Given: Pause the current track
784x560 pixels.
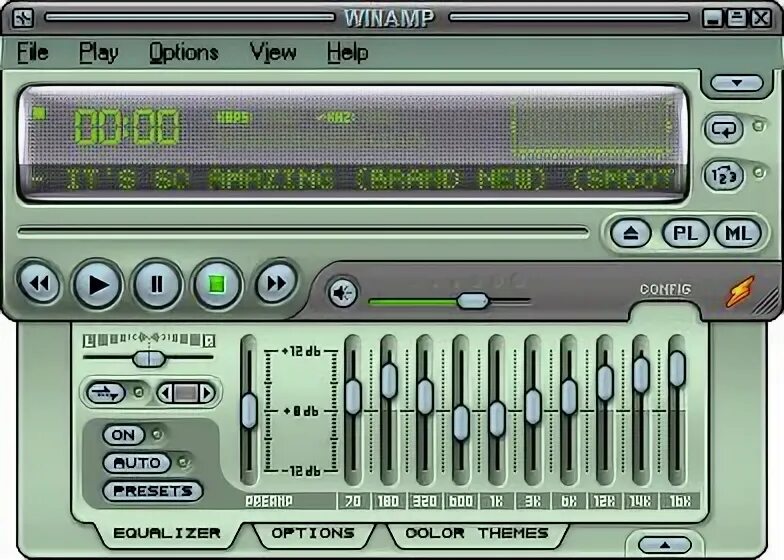Looking at the screenshot, I should point(157,284).
